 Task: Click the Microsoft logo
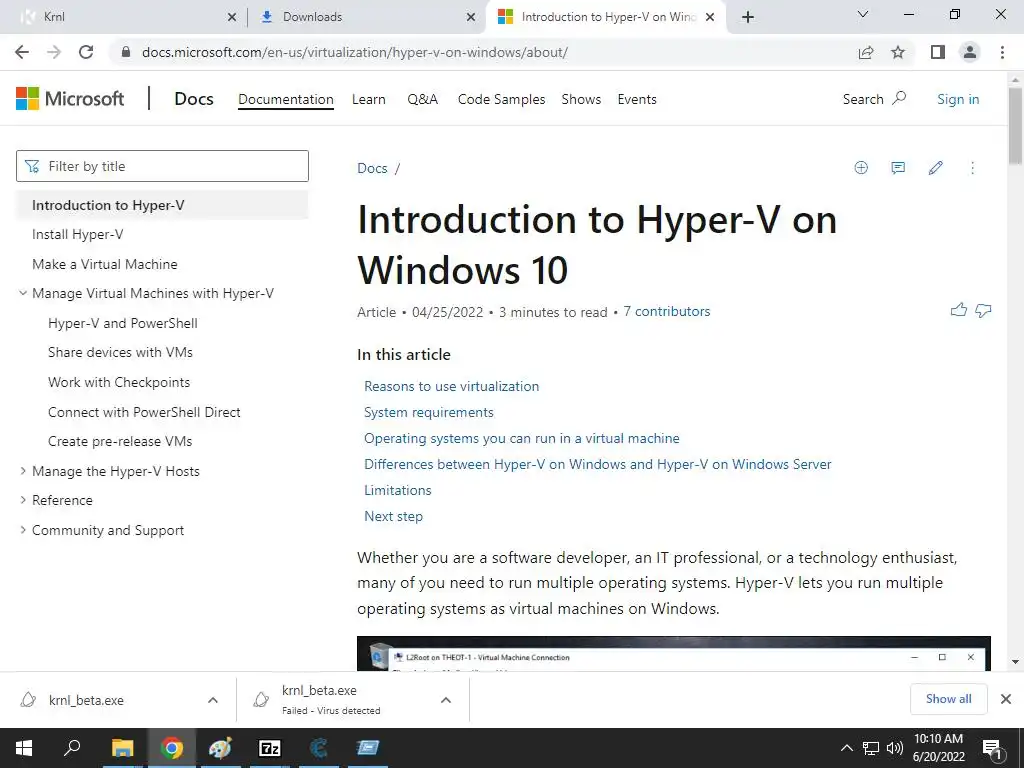click(70, 99)
